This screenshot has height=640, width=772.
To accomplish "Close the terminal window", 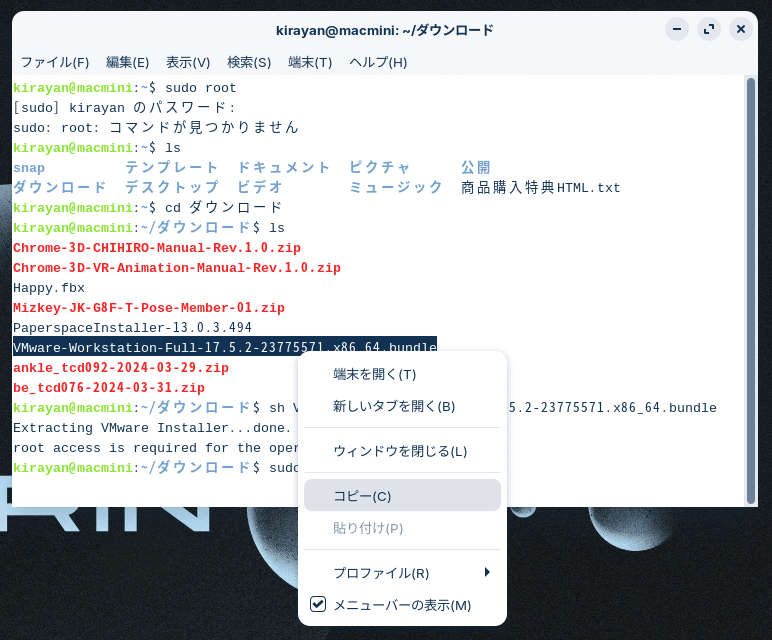I will [x=740, y=30].
